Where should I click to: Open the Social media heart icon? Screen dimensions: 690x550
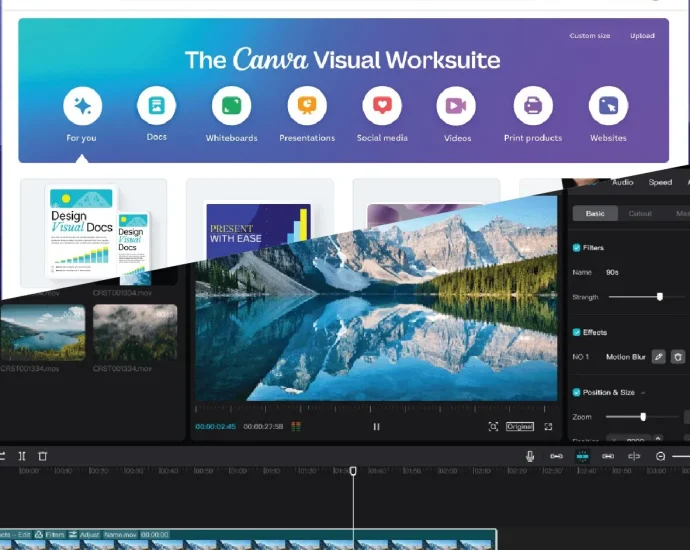382,106
